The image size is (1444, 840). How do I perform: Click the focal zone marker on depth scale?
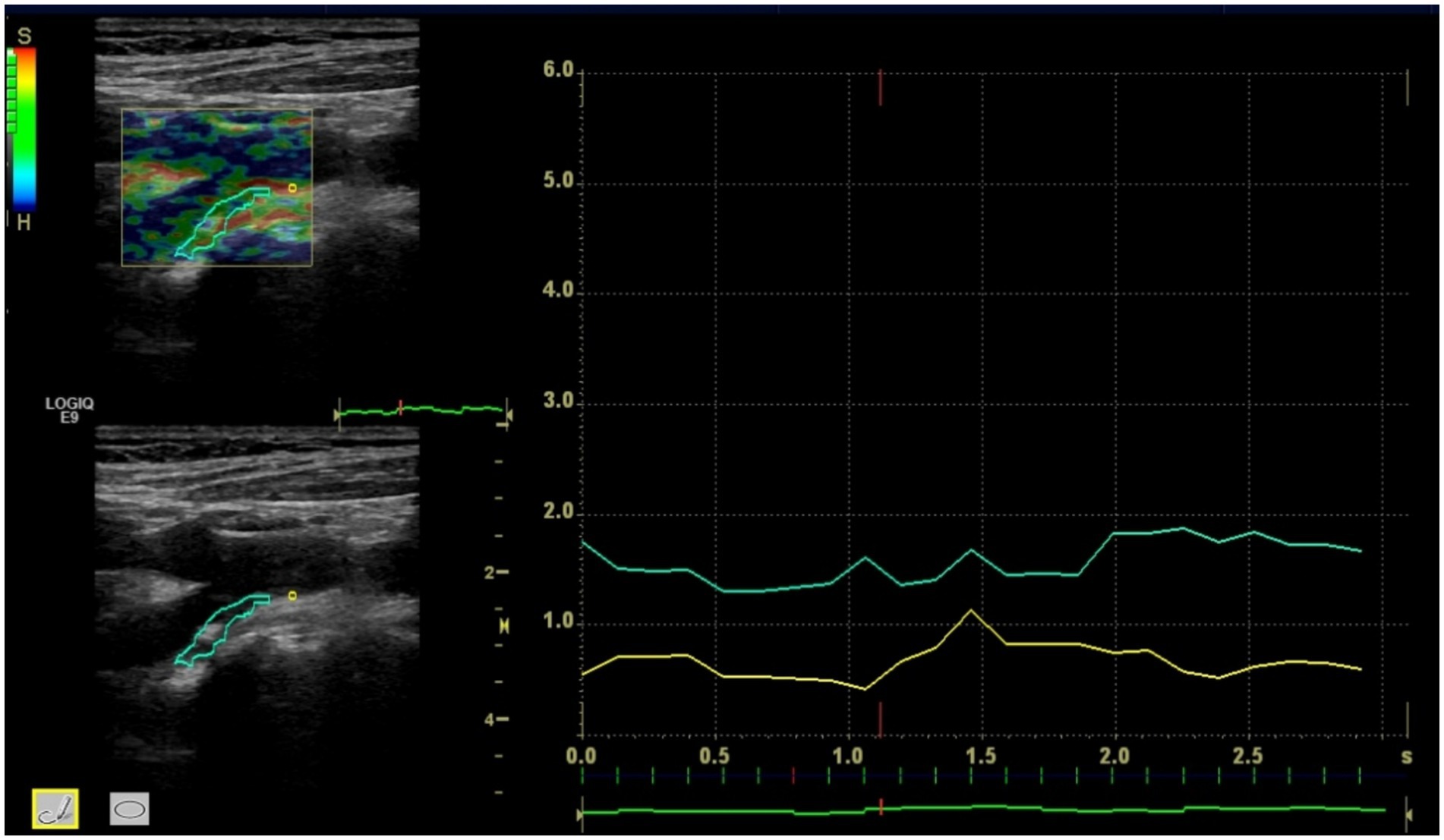point(503,627)
